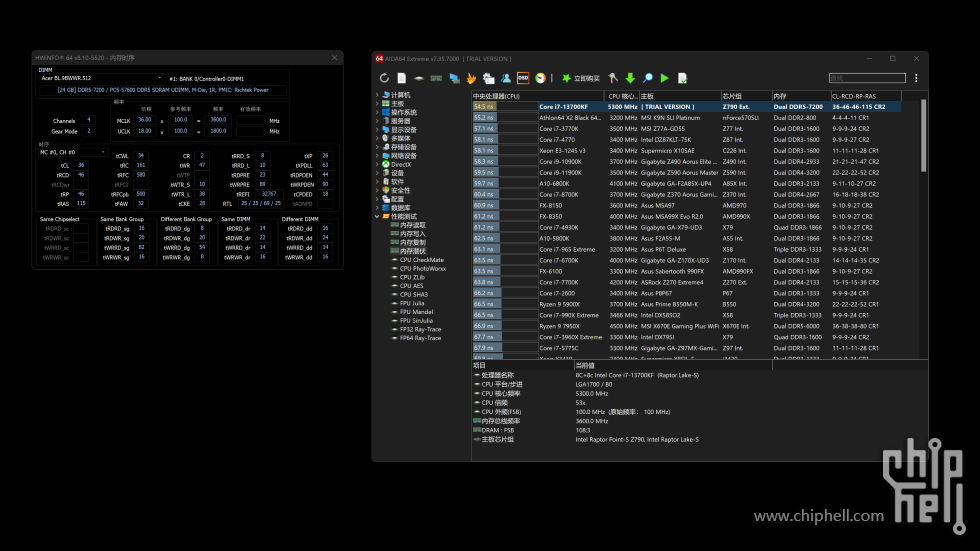Select 内存复制 benchmark item
The height and width of the screenshot is (551, 980).
pos(412,242)
